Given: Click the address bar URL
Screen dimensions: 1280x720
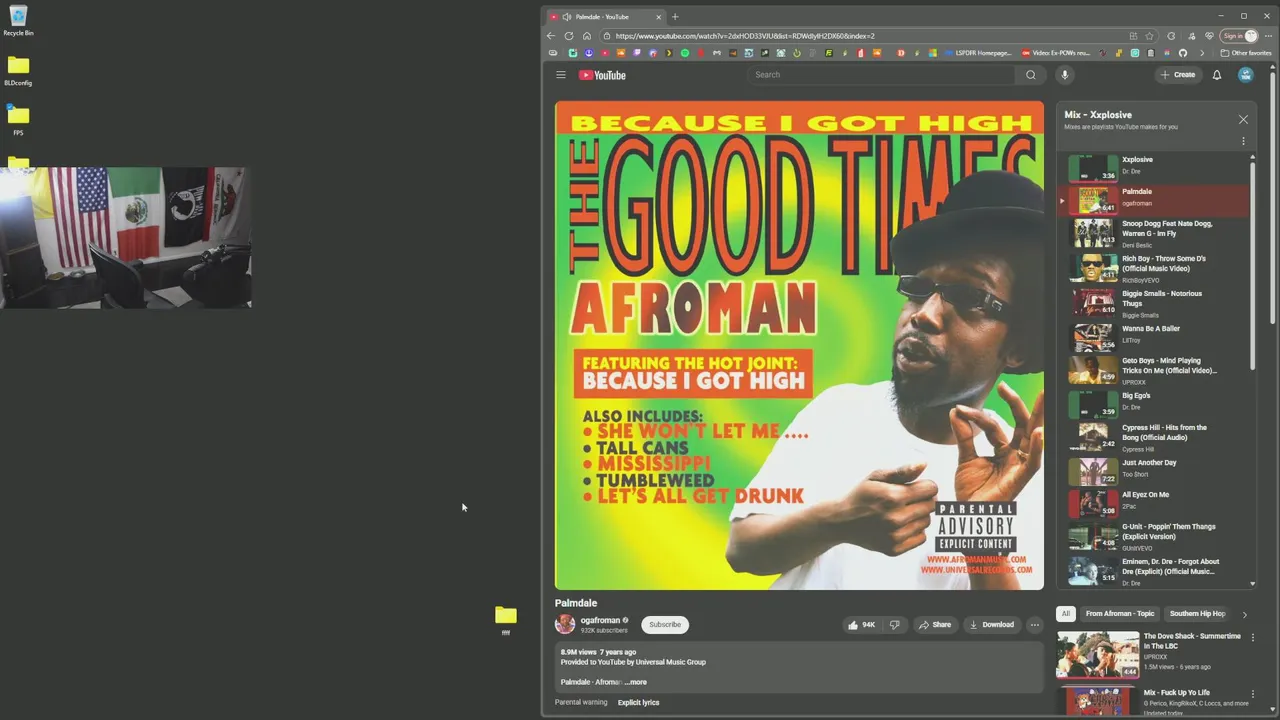Looking at the screenshot, I should (x=745, y=36).
